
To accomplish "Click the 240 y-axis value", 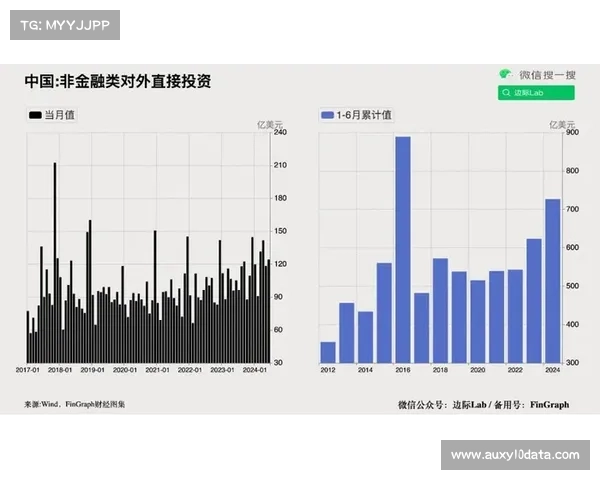I will (280, 132).
